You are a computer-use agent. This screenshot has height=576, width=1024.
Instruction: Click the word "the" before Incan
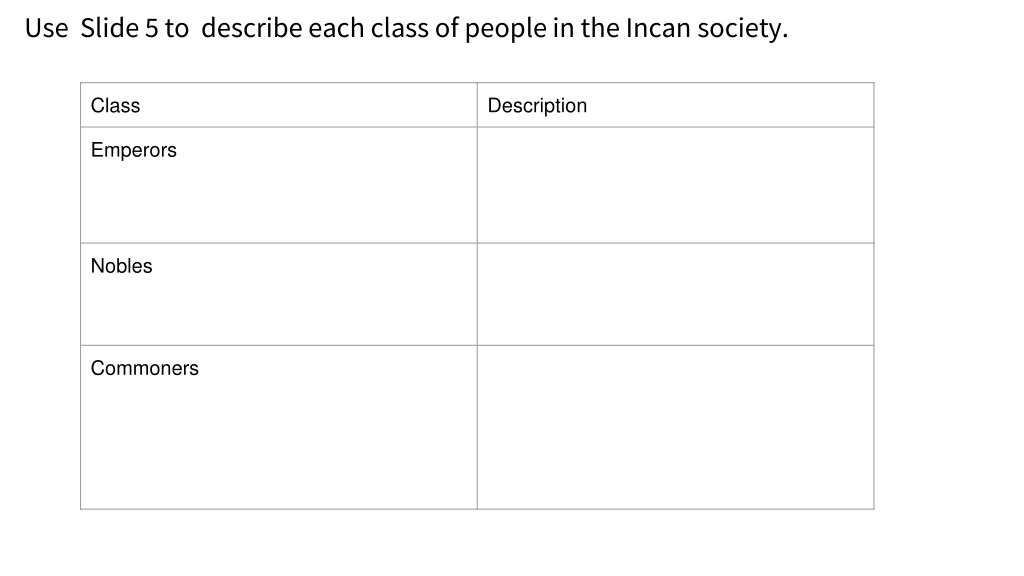coord(600,28)
